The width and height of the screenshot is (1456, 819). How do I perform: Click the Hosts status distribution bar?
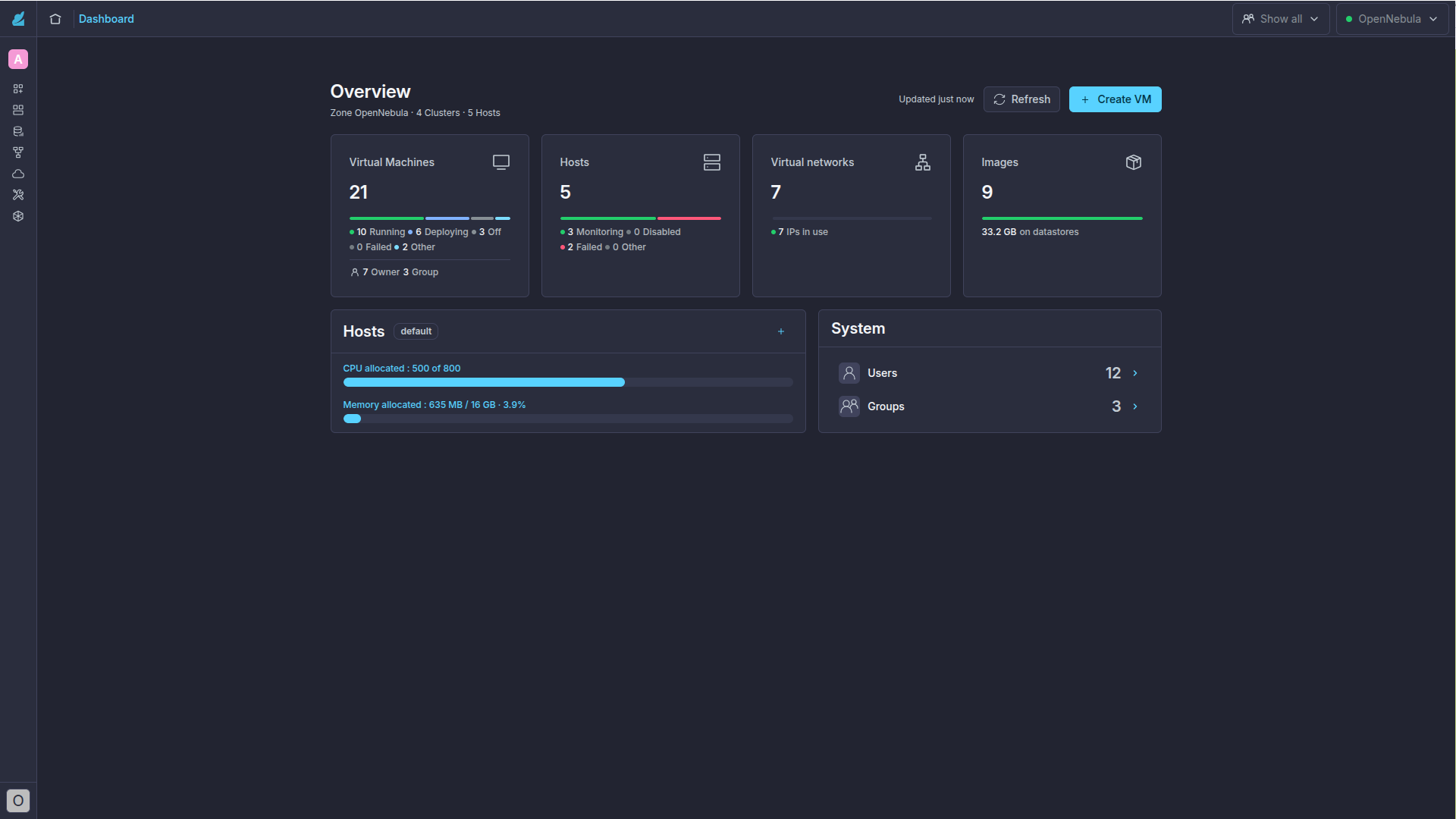coord(640,218)
